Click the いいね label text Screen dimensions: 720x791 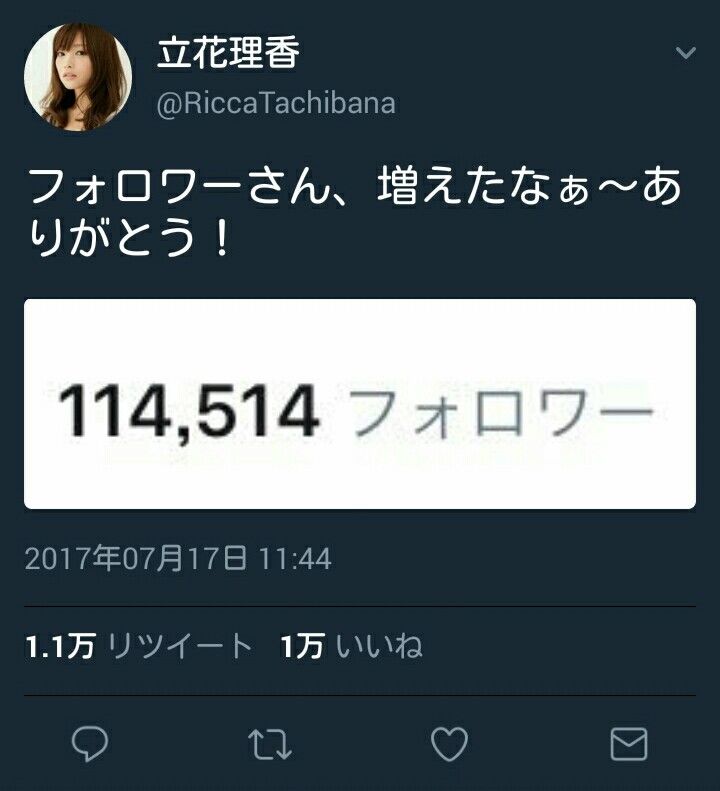378,646
